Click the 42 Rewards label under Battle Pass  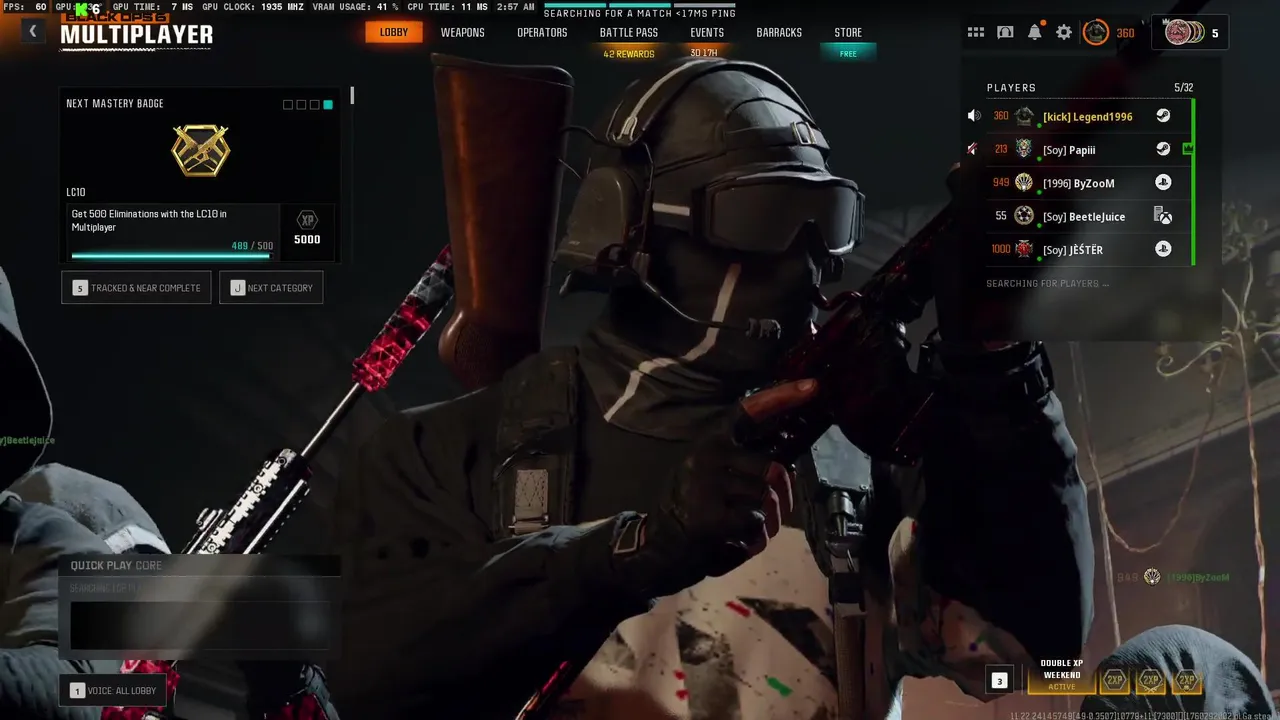pyautogui.click(x=629, y=54)
